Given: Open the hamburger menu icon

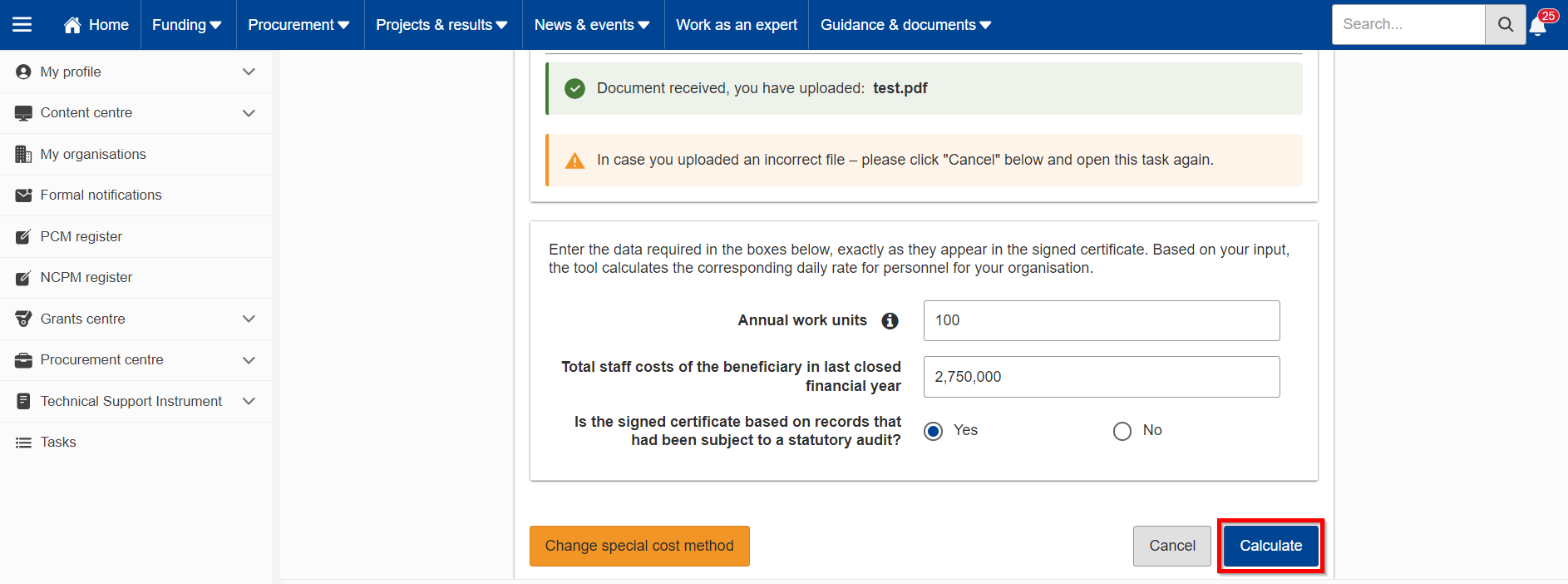Looking at the screenshot, I should (x=22, y=25).
